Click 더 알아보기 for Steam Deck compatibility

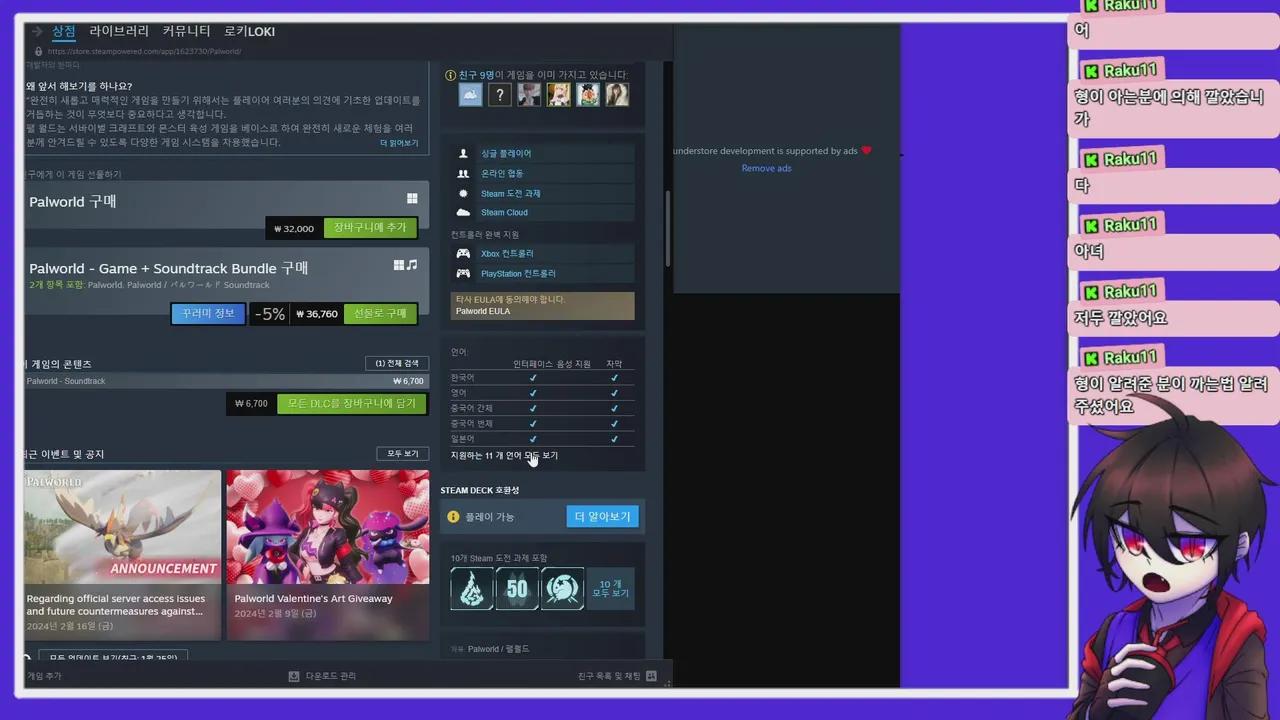coord(602,517)
